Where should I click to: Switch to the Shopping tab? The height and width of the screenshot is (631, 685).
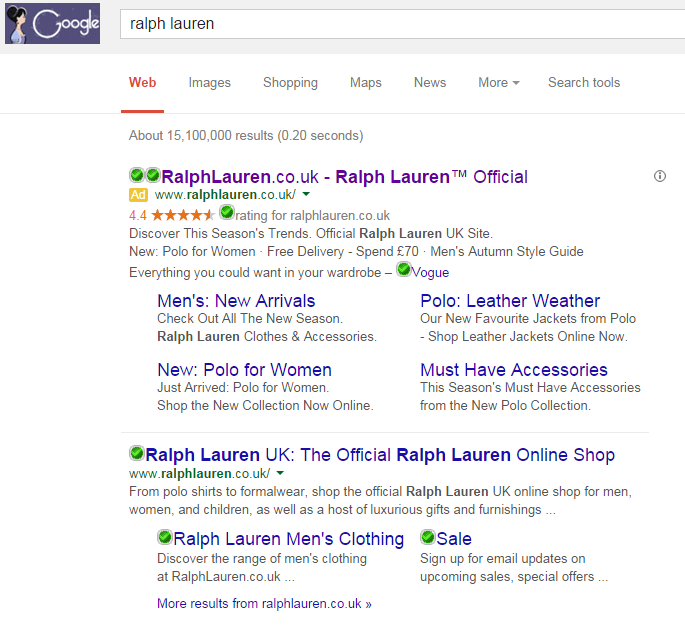pos(291,83)
